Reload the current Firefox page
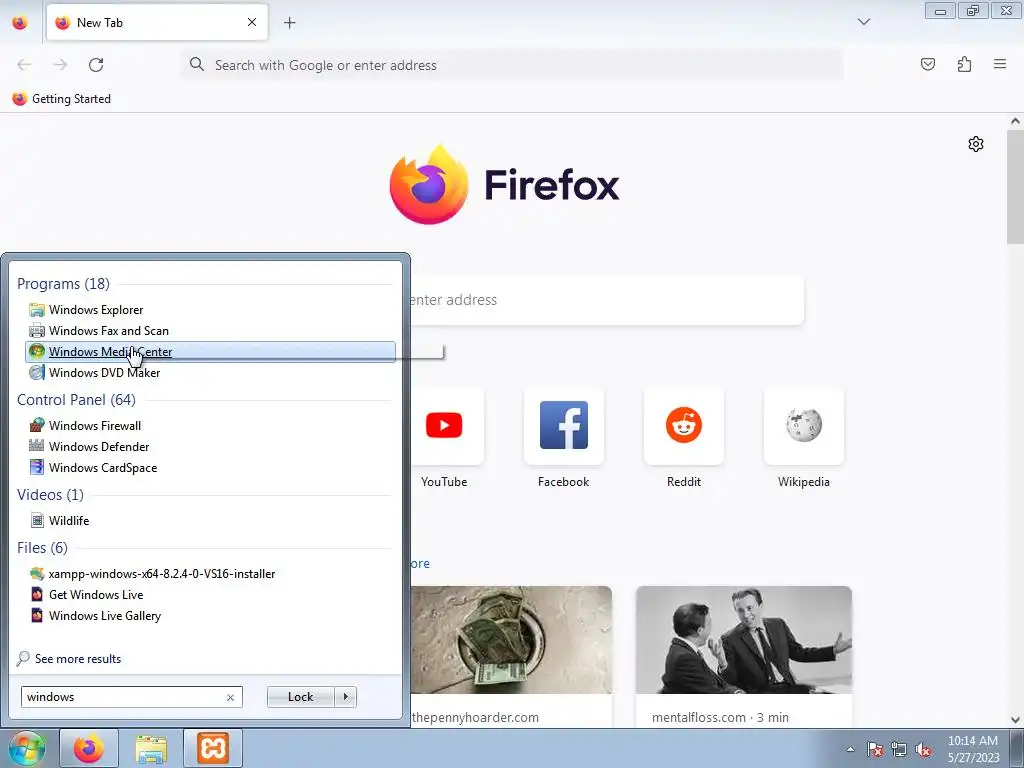1024x768 pixels. (96, 65)
